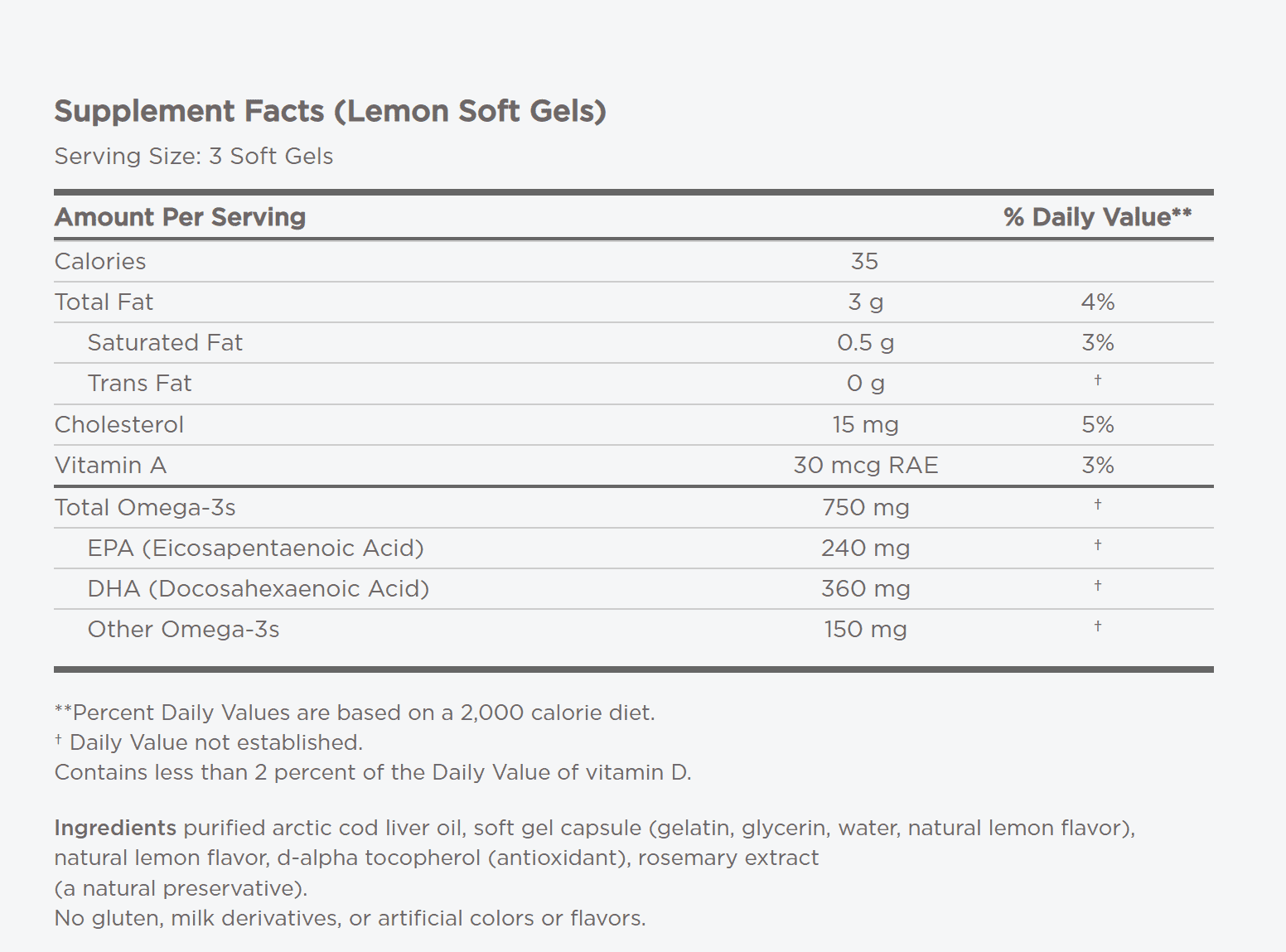Image resolution: width=1286 pixels, height=952 pixels.
Task: Select the Calories row label
Action: (x=100, y=261)
